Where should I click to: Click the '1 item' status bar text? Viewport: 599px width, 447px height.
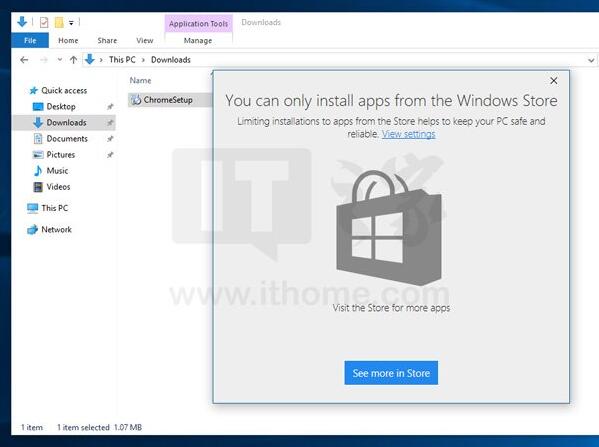click(x=32, y=428)
